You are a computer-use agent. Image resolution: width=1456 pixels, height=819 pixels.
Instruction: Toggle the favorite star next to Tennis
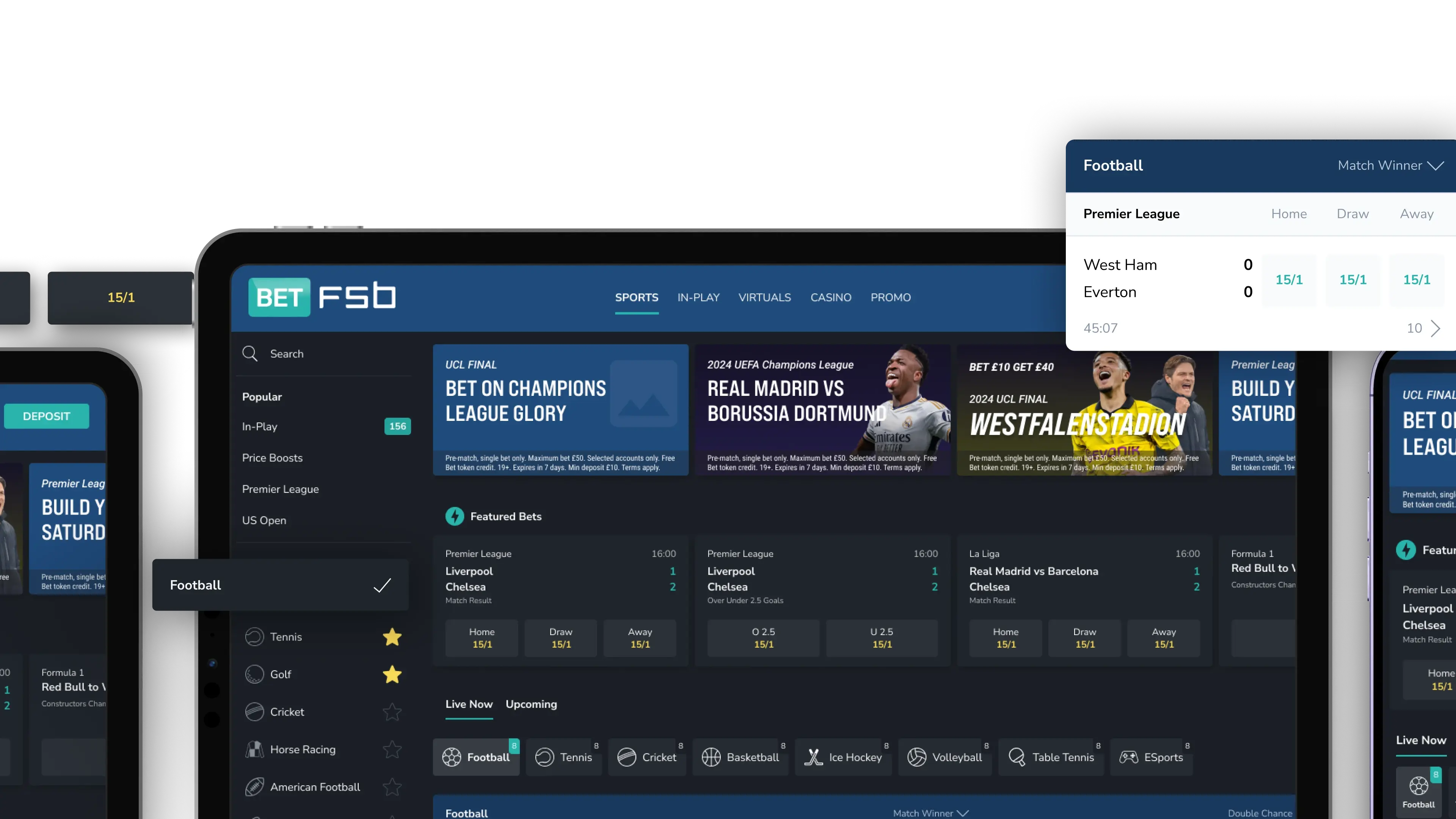tap(392, 637)
